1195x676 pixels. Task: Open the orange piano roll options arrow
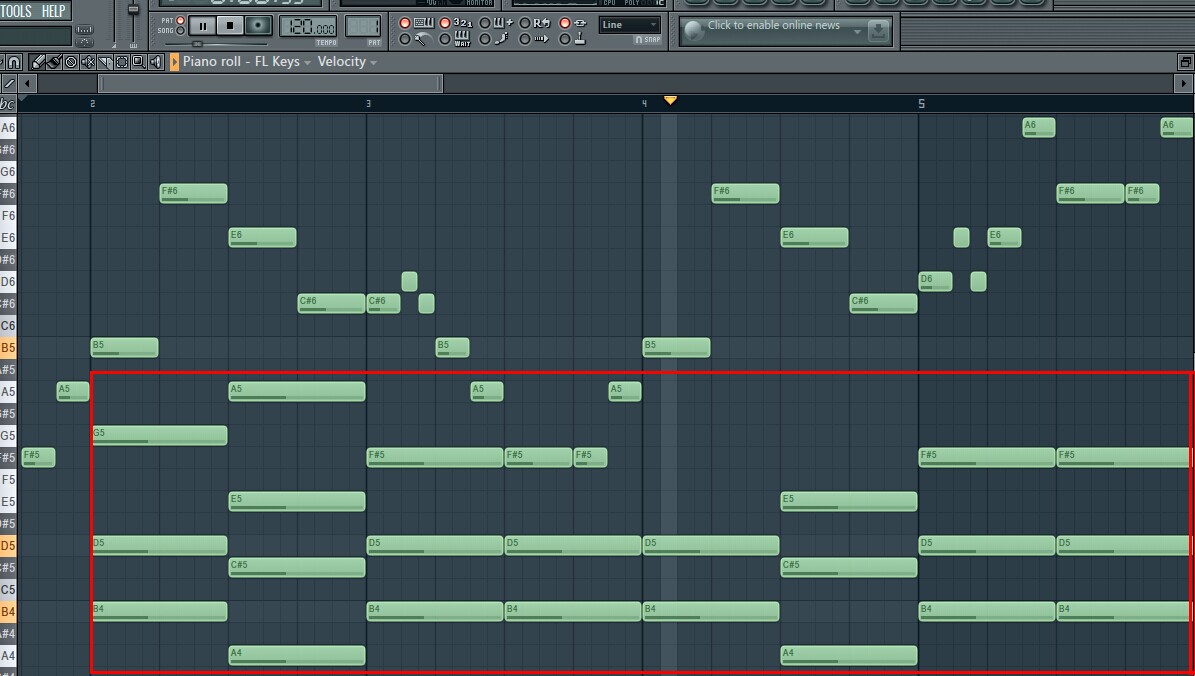click(175, 62)
